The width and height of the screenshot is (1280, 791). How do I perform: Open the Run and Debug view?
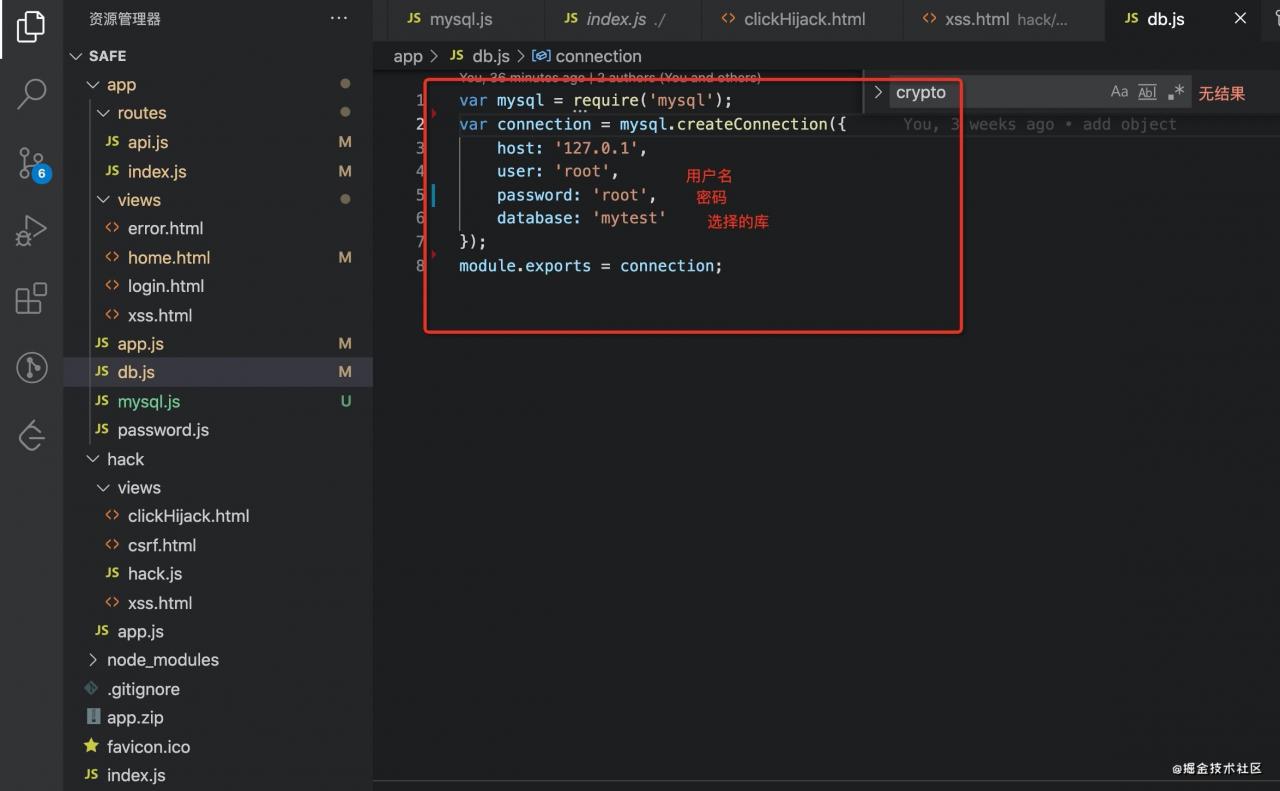coord(30,230)
